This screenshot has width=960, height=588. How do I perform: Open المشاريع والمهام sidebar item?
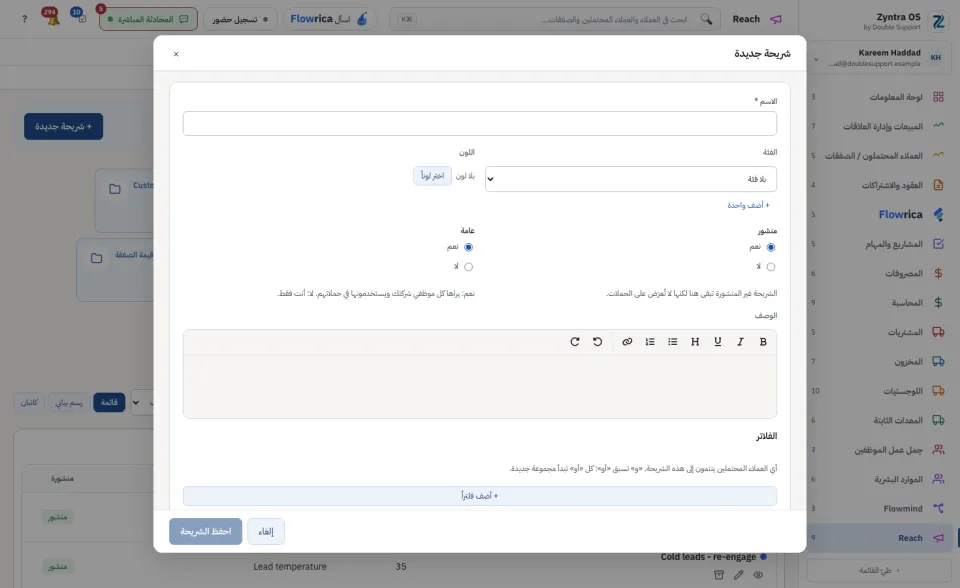879,244
